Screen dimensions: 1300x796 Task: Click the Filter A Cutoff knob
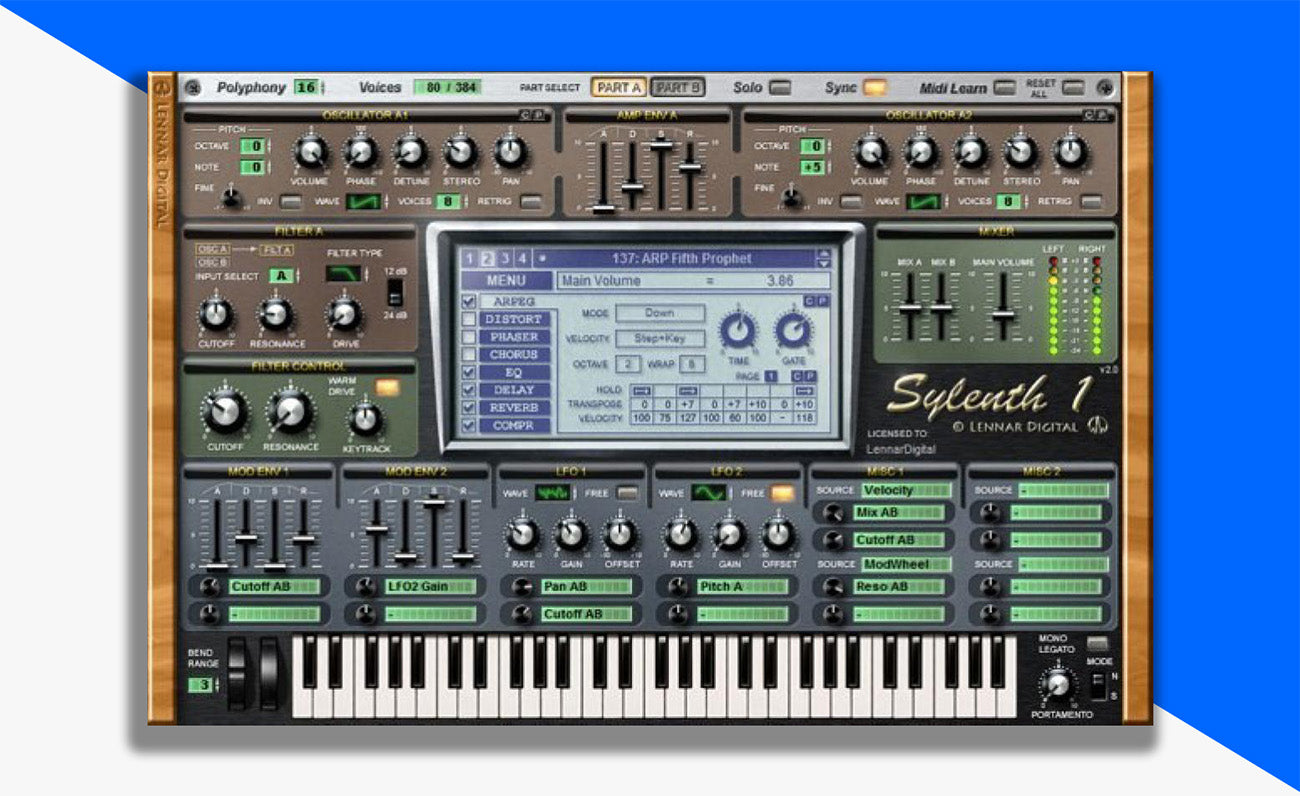point(215,314)
